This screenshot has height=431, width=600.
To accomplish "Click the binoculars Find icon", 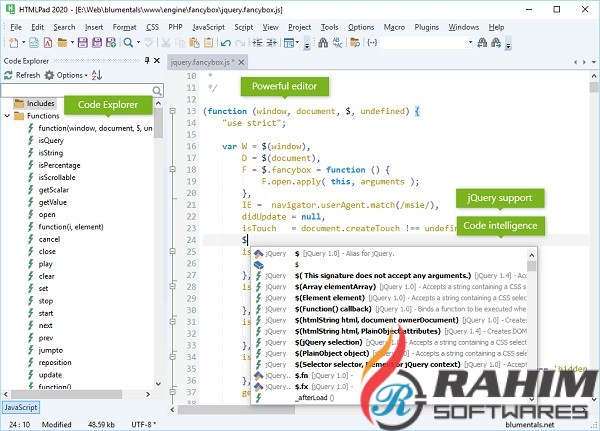I will click(x=323, y=42).
